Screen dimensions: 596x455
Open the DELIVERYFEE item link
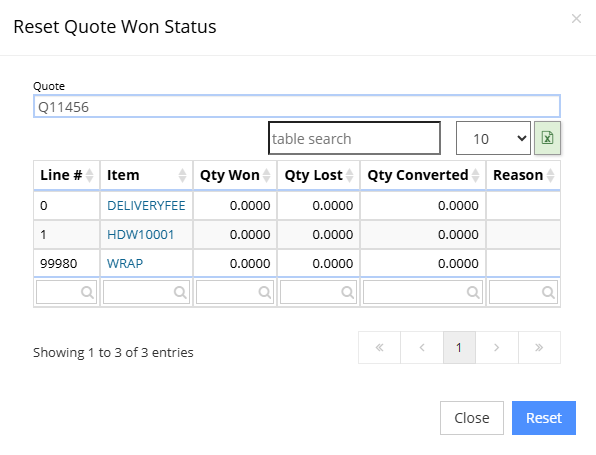pos(146,206)
